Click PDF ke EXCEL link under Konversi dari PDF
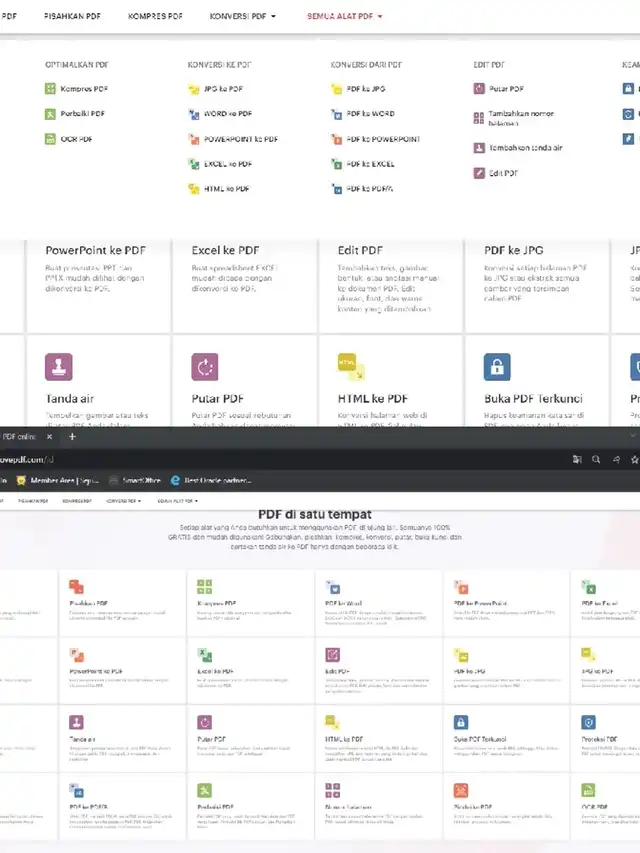This screenshot has height=853, width=640. (x=370, y=164)
